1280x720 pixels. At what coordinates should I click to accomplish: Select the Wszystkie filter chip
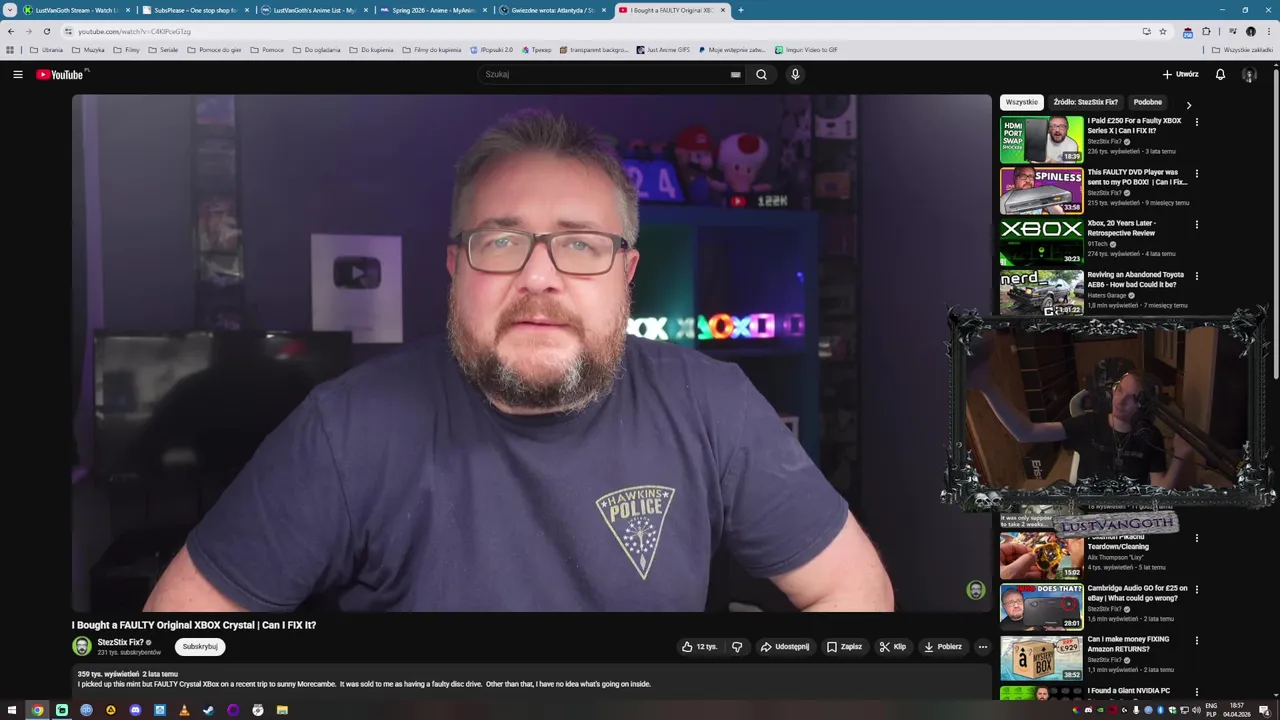click(x=1022, y=102)
